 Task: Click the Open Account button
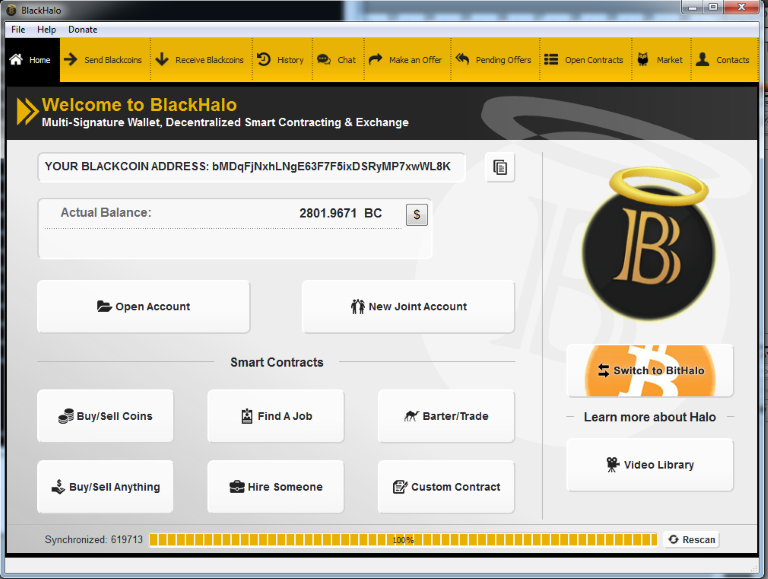click(144, 307)
